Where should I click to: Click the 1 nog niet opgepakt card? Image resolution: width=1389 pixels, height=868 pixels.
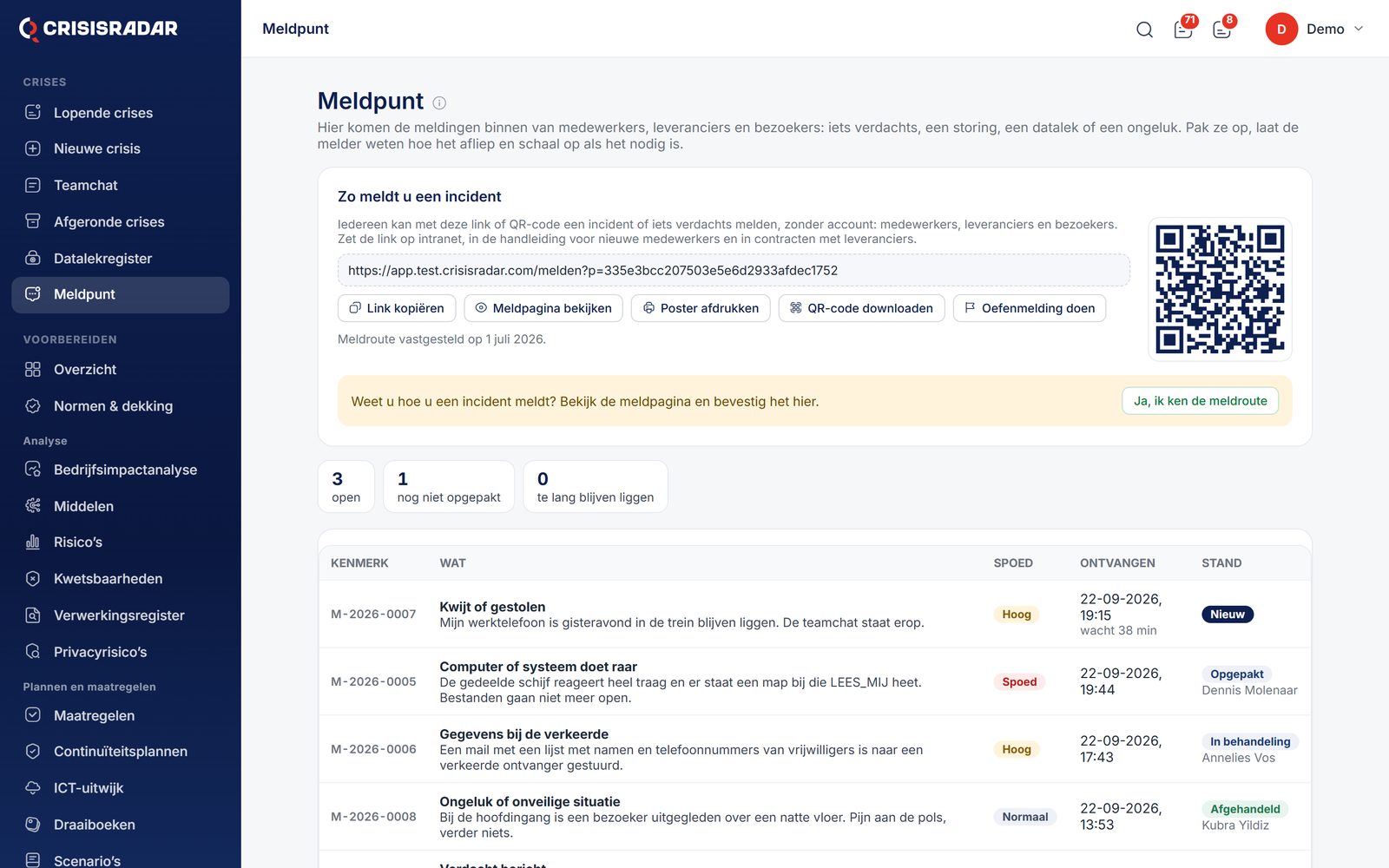[x=449, y=487]
